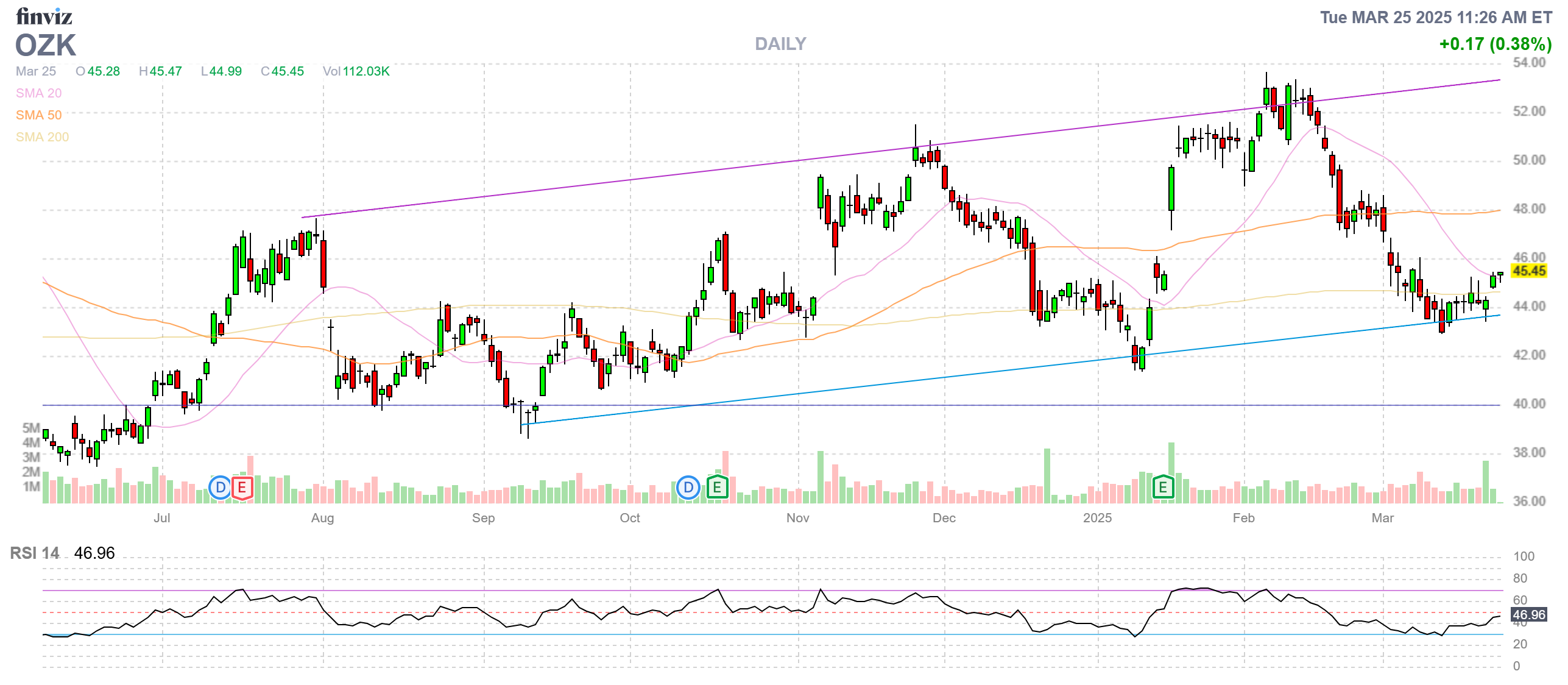Click the Tue MAR 25 2025 timestamp
Image resolution: width=1568 pixels, height=685 pixels.
1435,18
